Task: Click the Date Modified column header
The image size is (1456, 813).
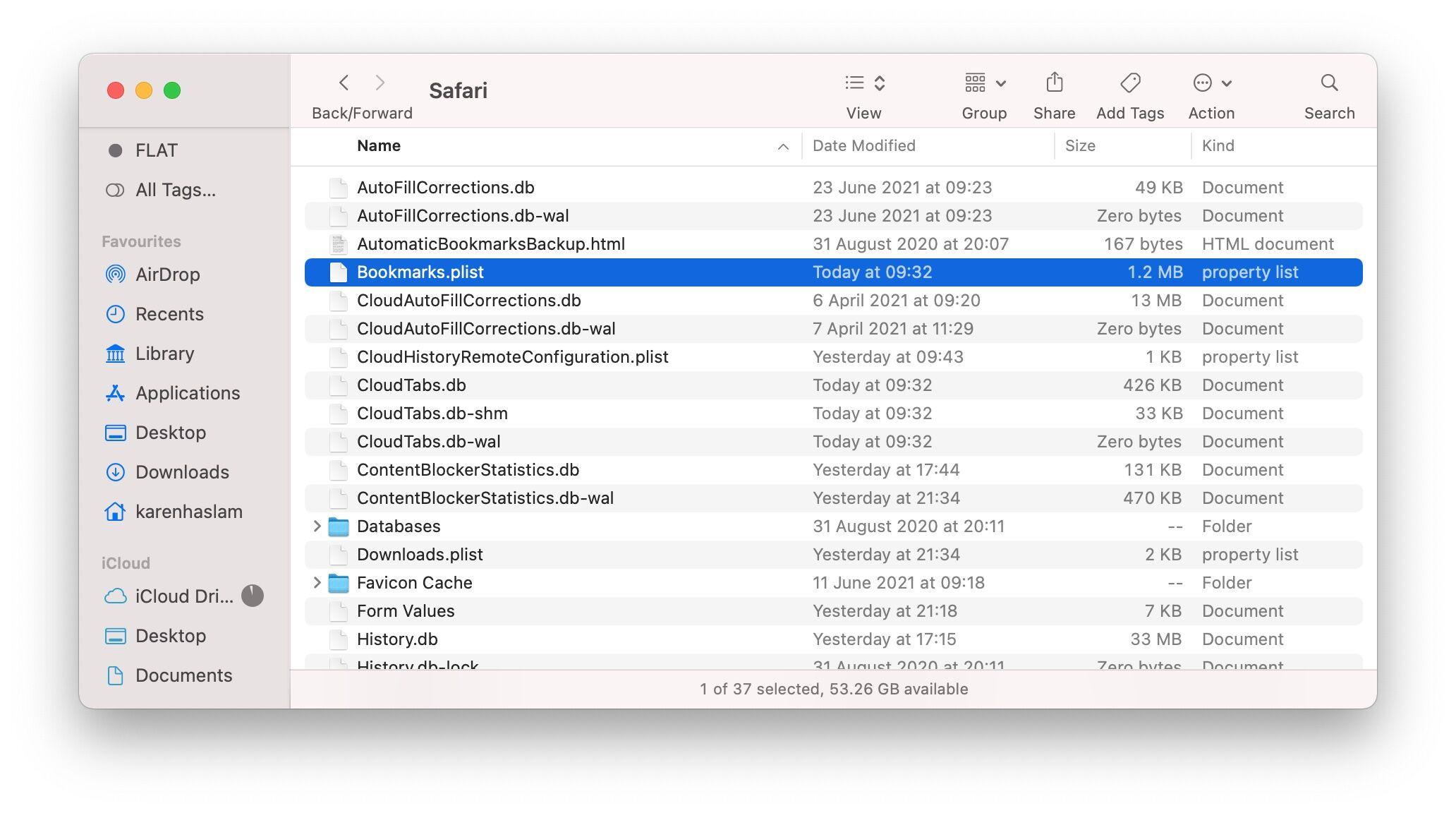Action: 862,145
